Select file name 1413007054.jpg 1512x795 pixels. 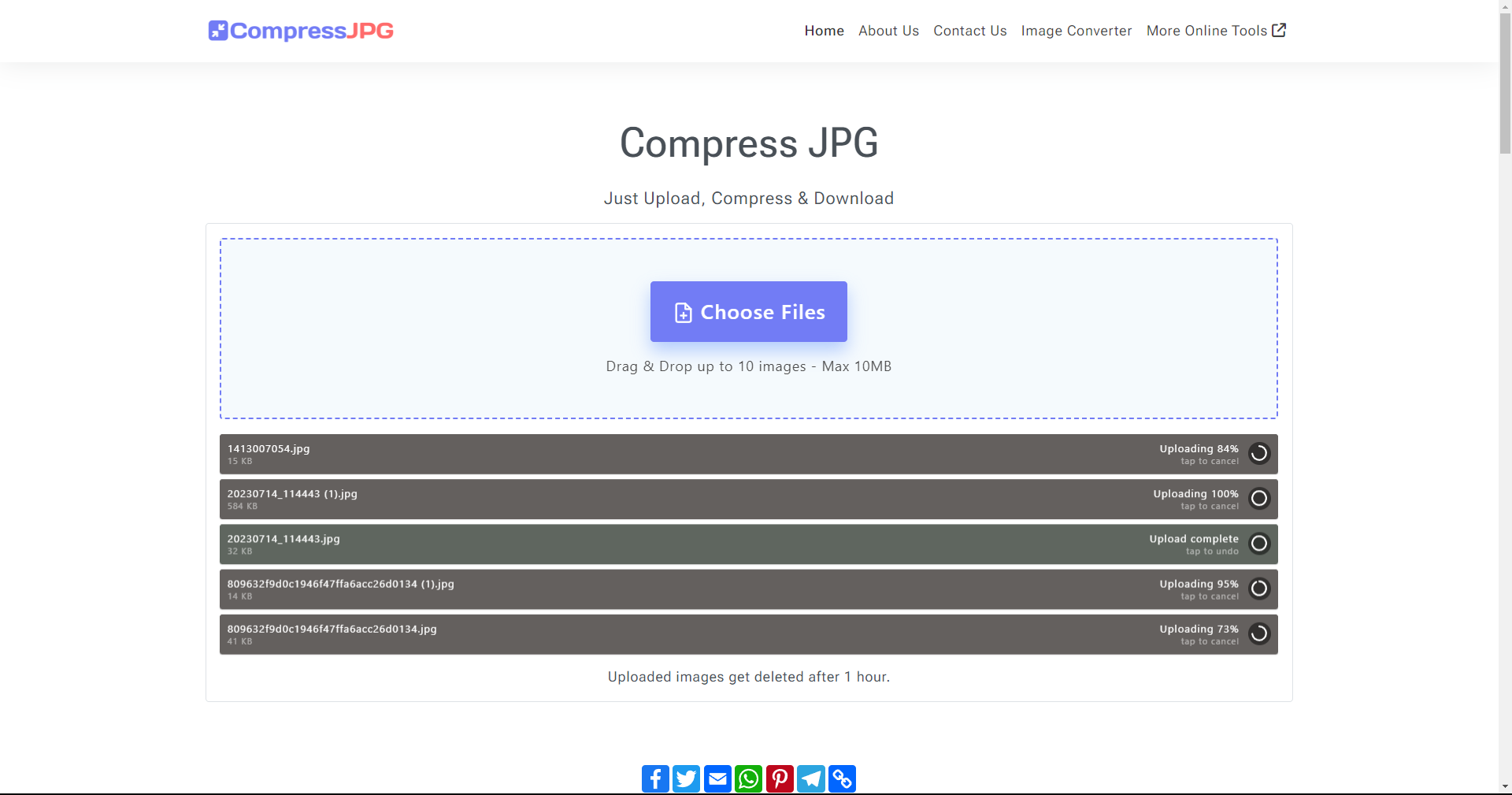[269, 448]
